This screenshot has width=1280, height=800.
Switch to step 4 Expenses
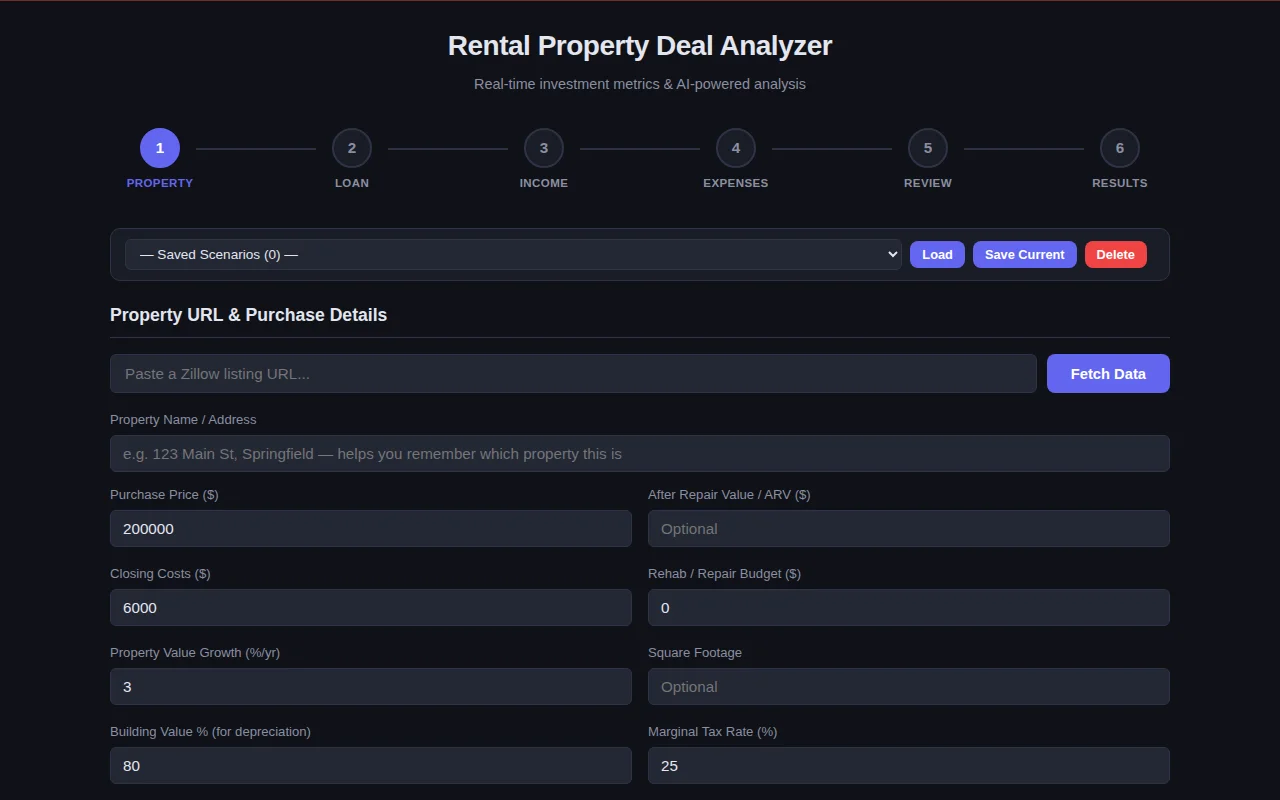coord(736,148)
